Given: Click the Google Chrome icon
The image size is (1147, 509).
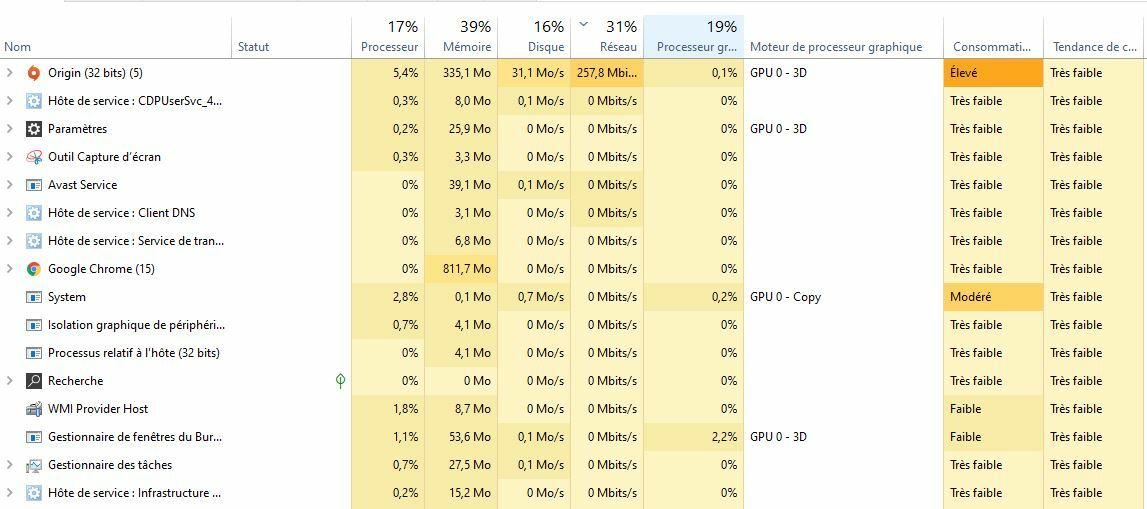Looking at the screenshot, I should 33,269.
